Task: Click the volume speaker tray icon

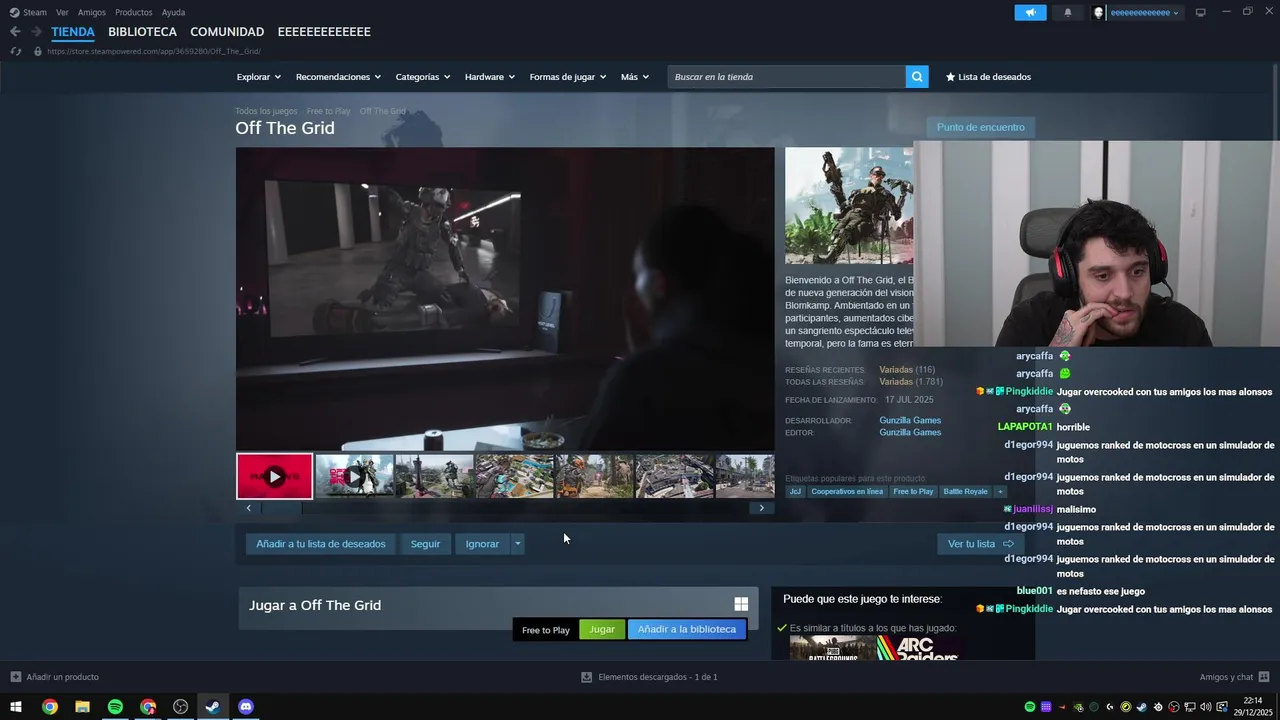Action: tap(1205, 707)
